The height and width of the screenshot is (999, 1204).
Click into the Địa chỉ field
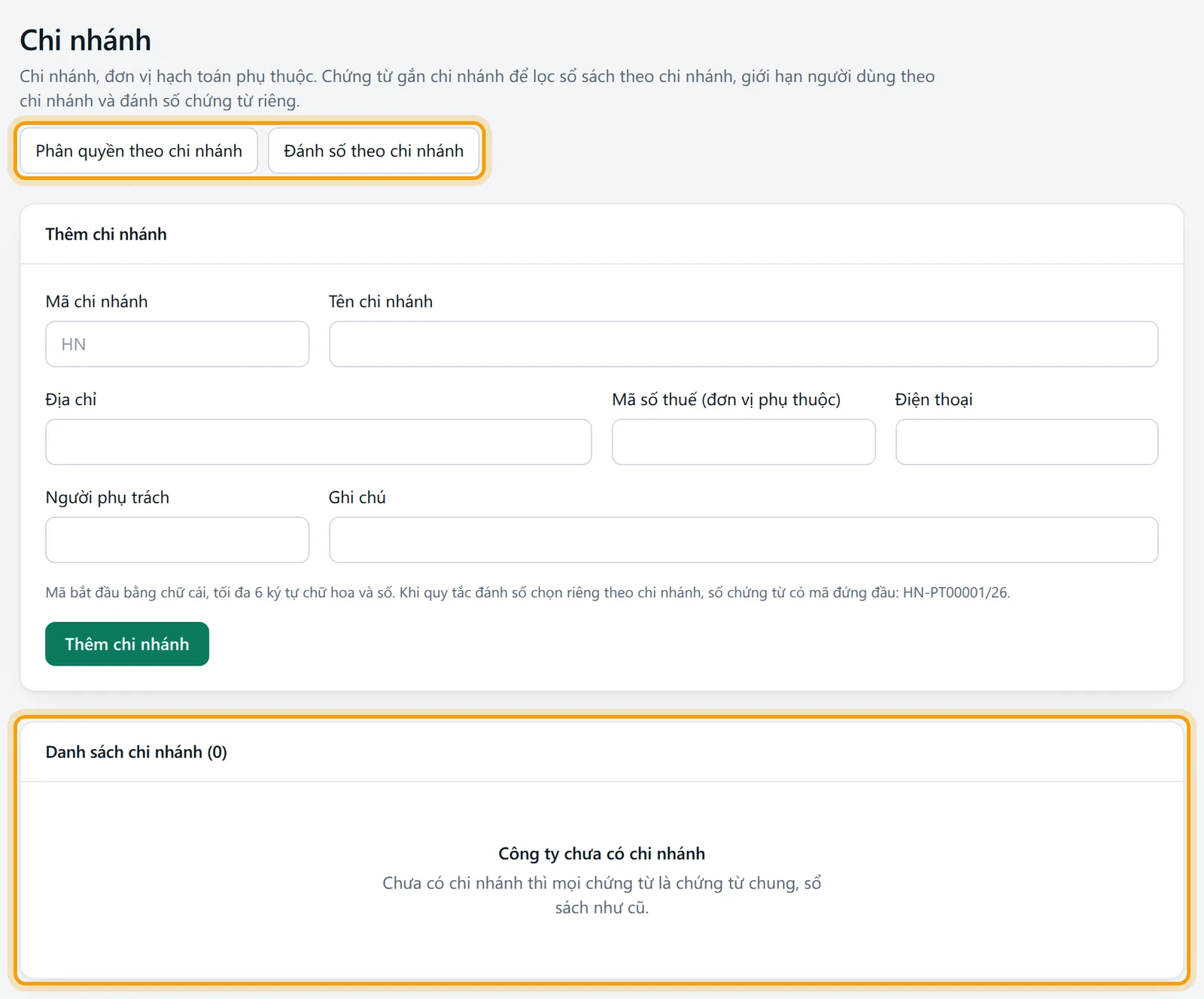[x=318, y=442]
